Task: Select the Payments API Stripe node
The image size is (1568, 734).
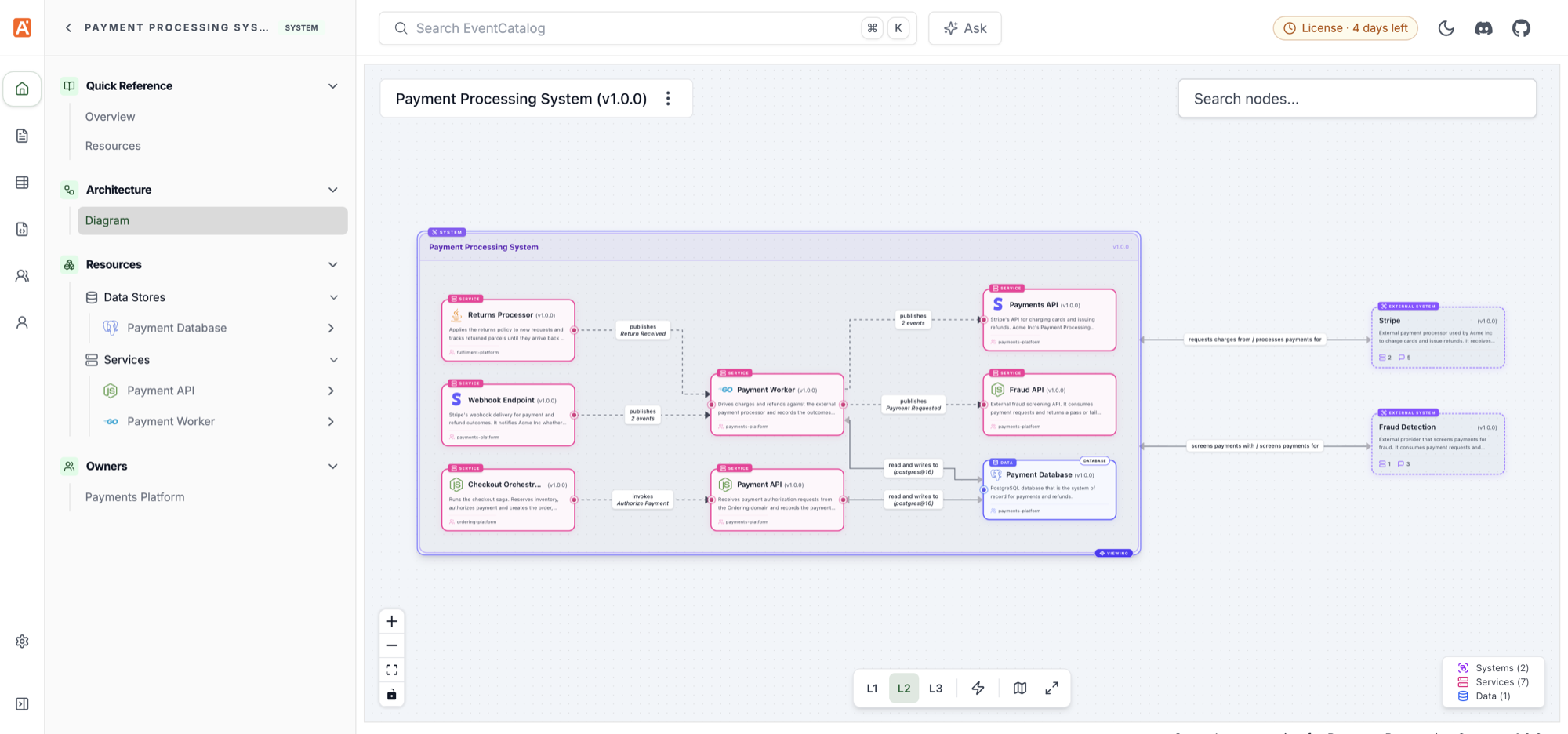Action: (x=1049, y=320)
